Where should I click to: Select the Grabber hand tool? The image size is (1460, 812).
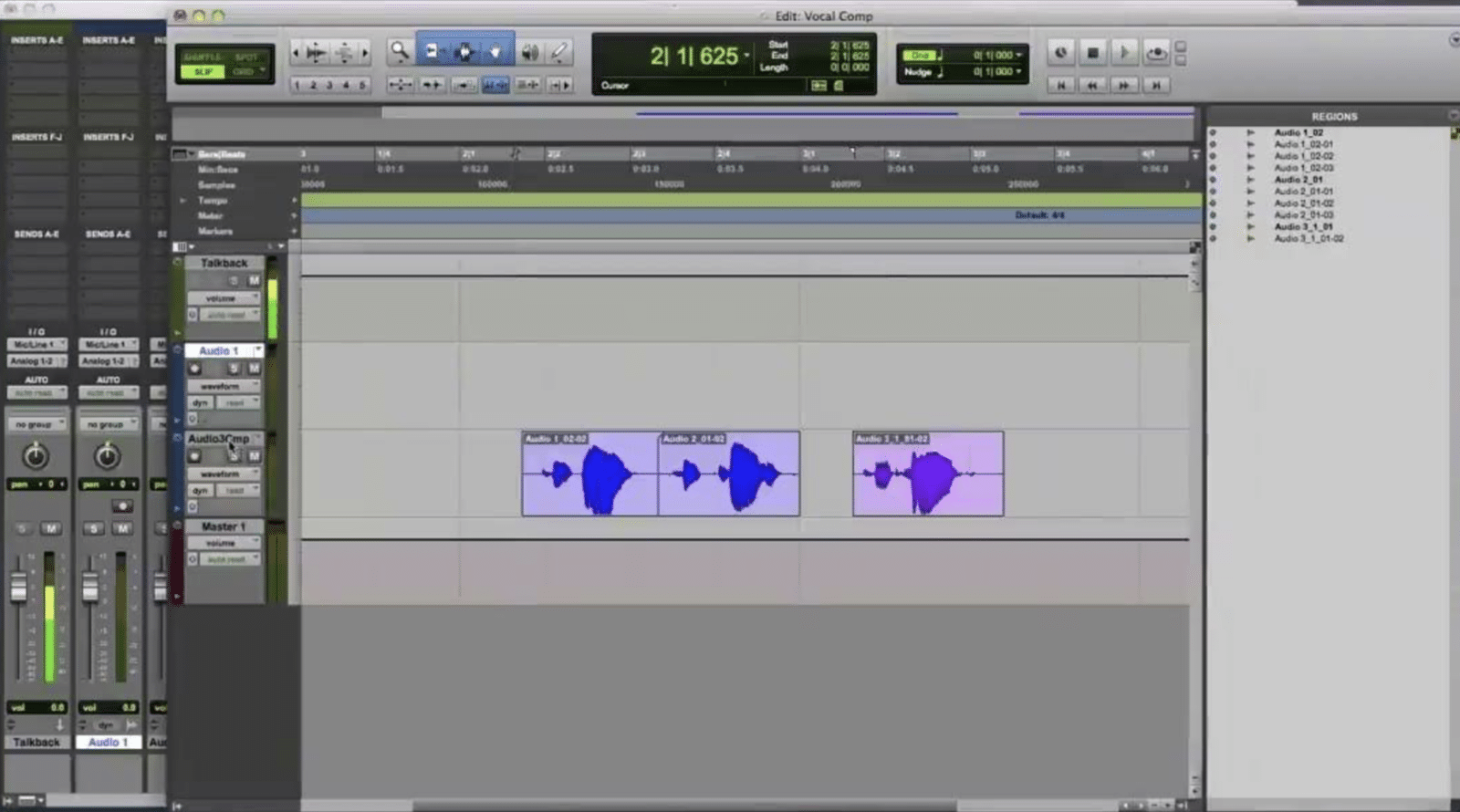[495, 52]
